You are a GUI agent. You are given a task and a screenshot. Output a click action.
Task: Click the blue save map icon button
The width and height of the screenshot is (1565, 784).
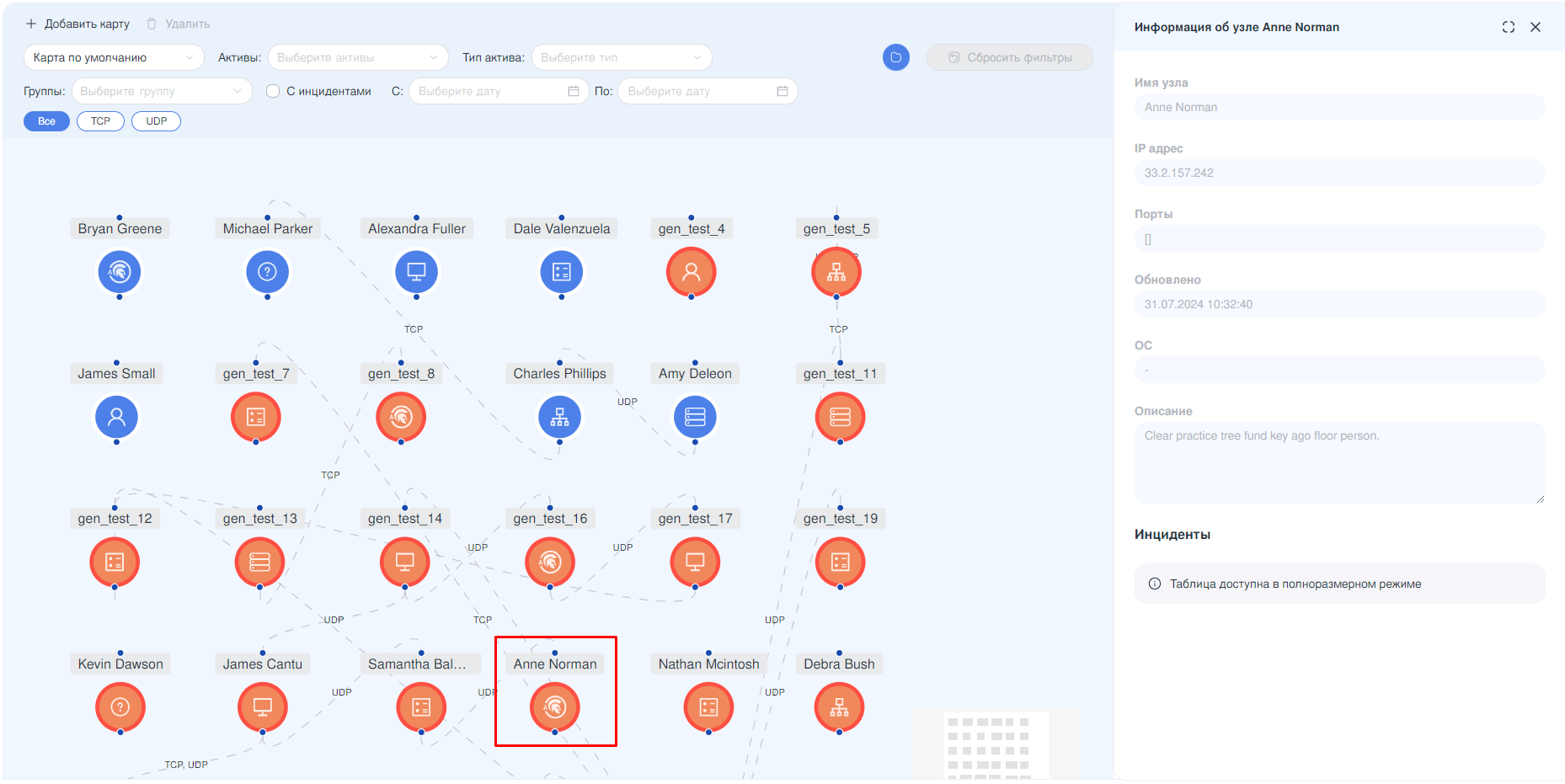point(895,57)
